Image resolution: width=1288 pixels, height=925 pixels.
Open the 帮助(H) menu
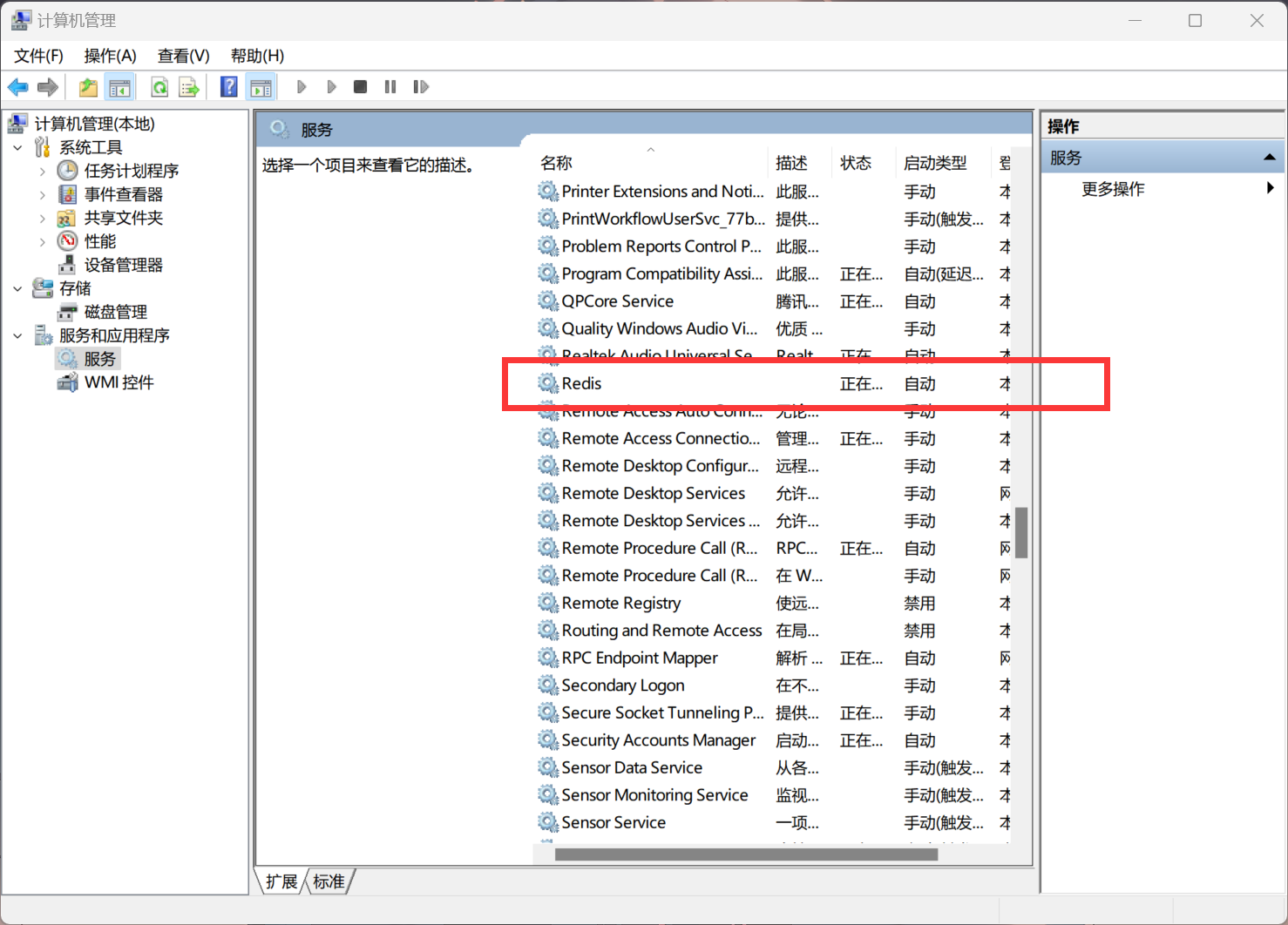coord(257,56)
